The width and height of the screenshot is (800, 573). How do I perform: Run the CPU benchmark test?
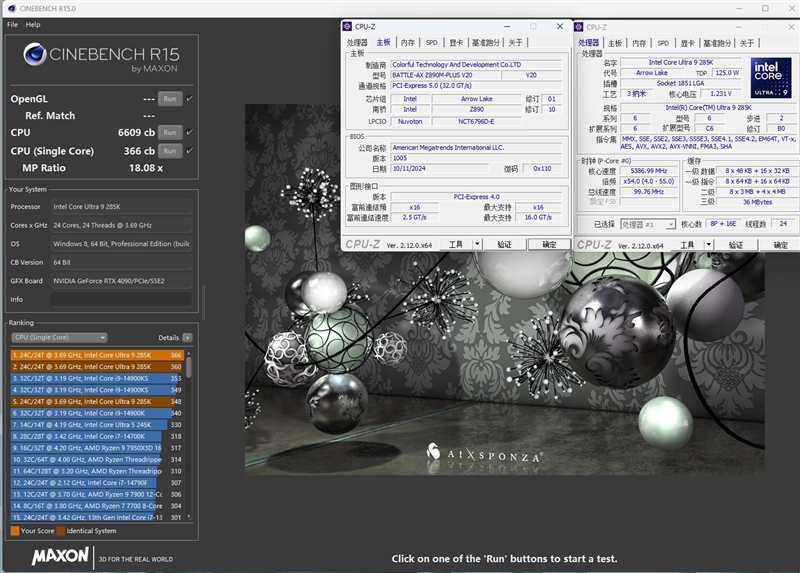tap(170, 132)
